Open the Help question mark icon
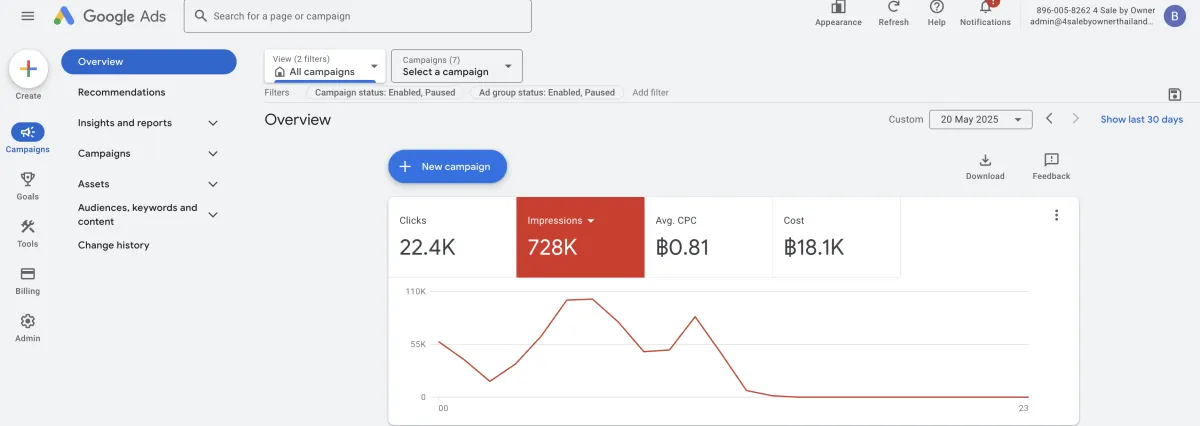Screen dimensions: 1200x426 (937, 7)
